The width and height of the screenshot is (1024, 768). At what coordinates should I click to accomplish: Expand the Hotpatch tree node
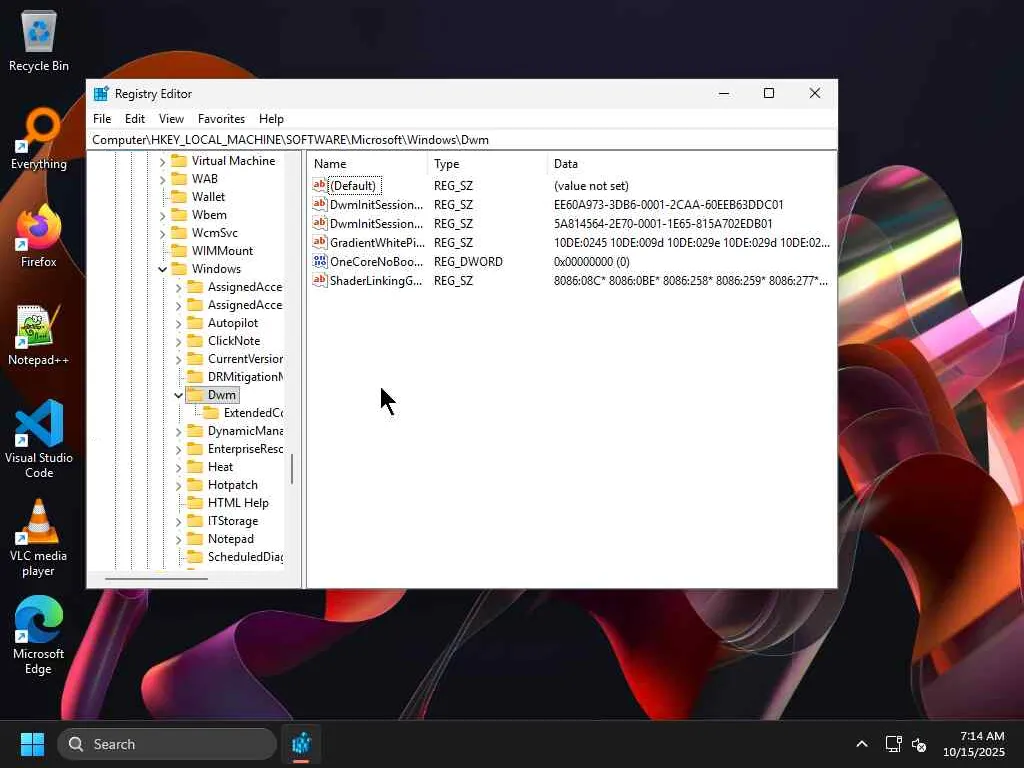(x=178, y=485)
